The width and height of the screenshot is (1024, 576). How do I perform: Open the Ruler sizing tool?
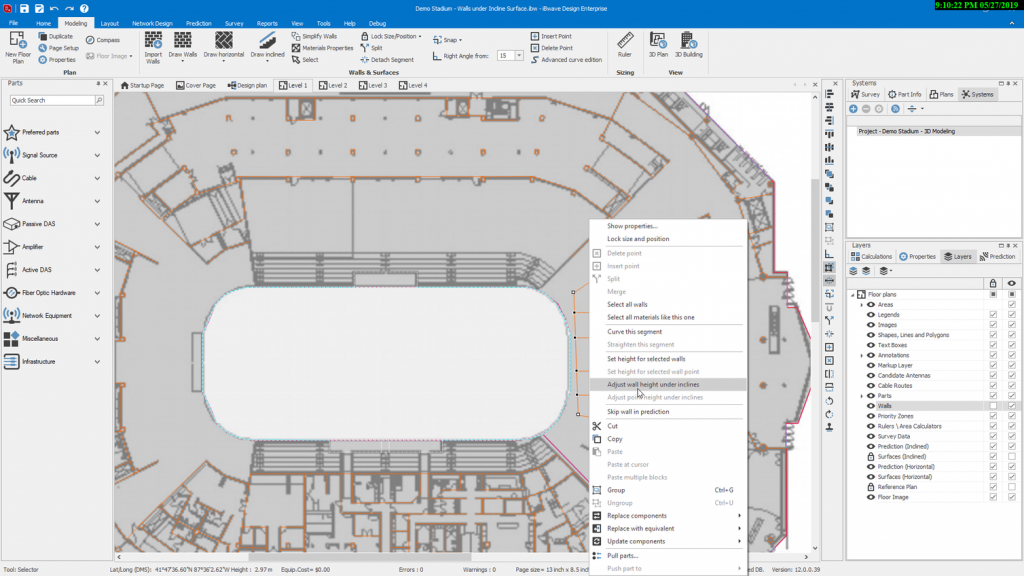tap(625, 44)
